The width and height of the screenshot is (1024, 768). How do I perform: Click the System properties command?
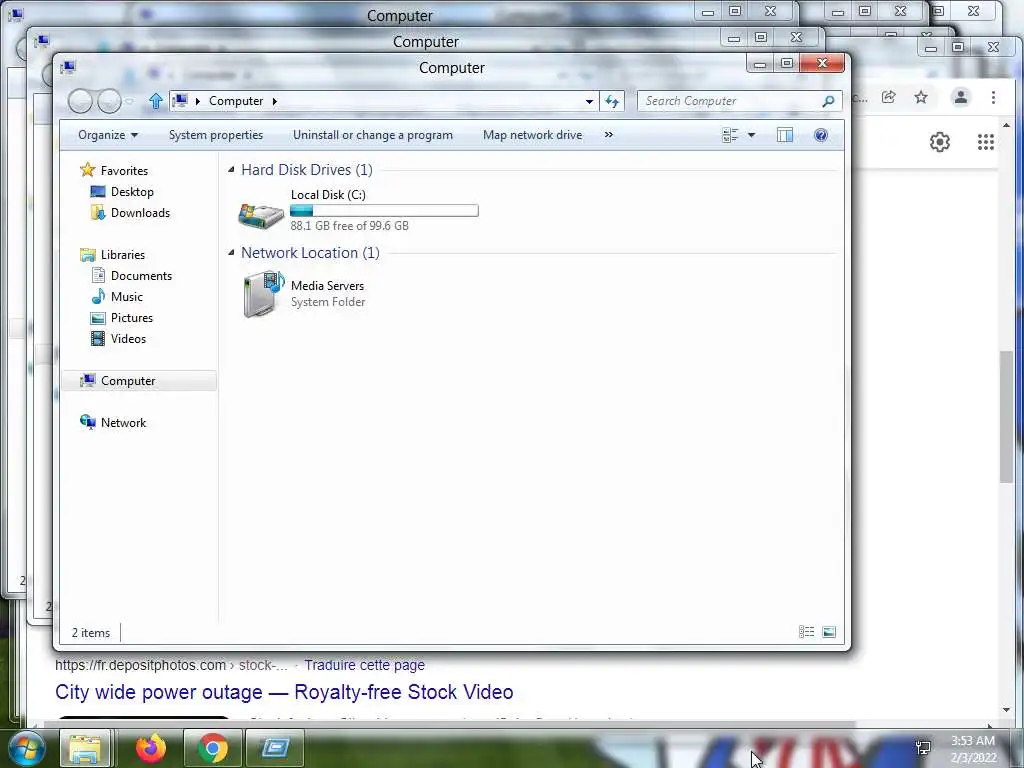click(x=216, y=135)
